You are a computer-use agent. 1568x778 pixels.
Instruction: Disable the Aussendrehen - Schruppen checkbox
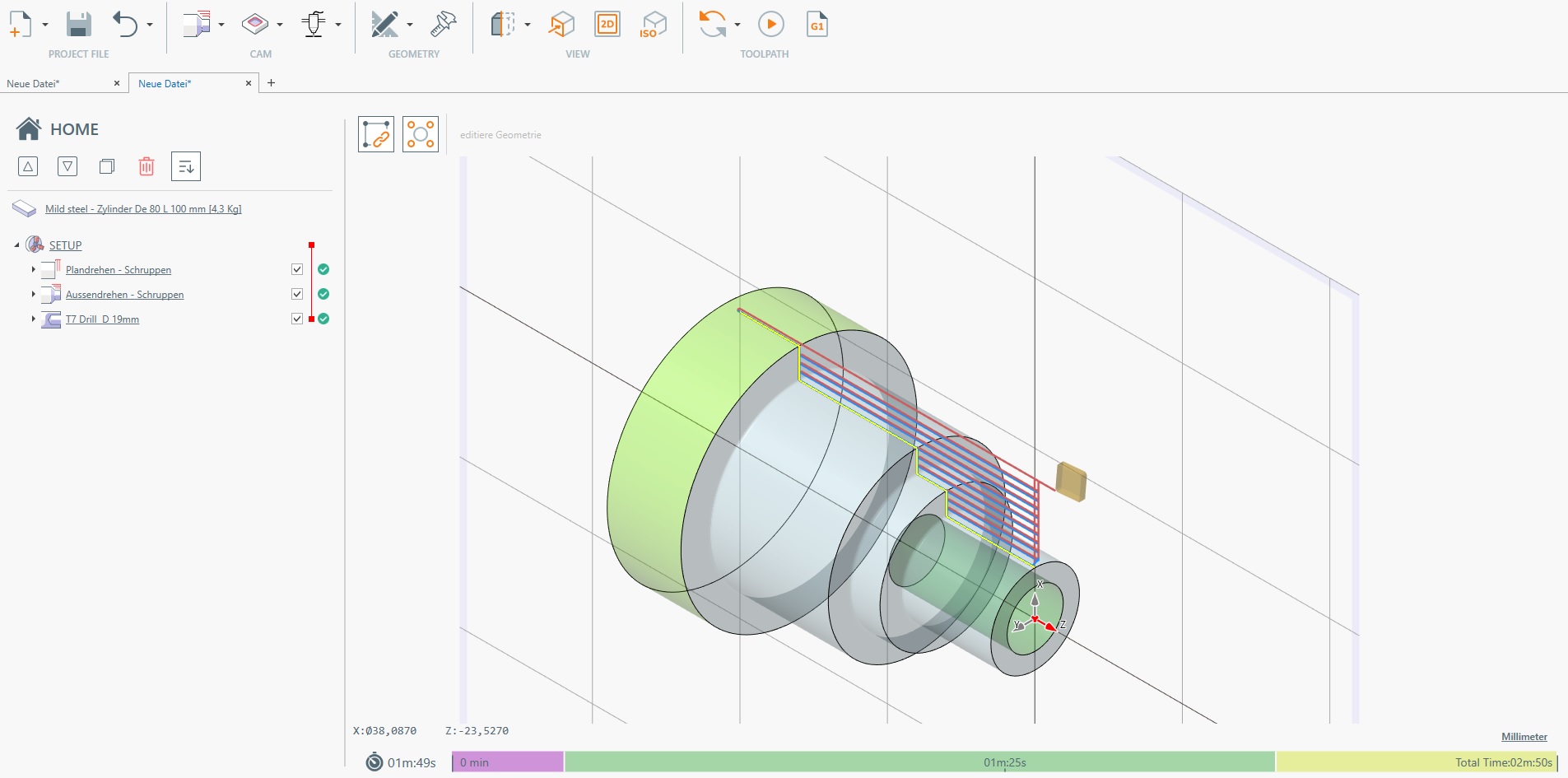296,294
